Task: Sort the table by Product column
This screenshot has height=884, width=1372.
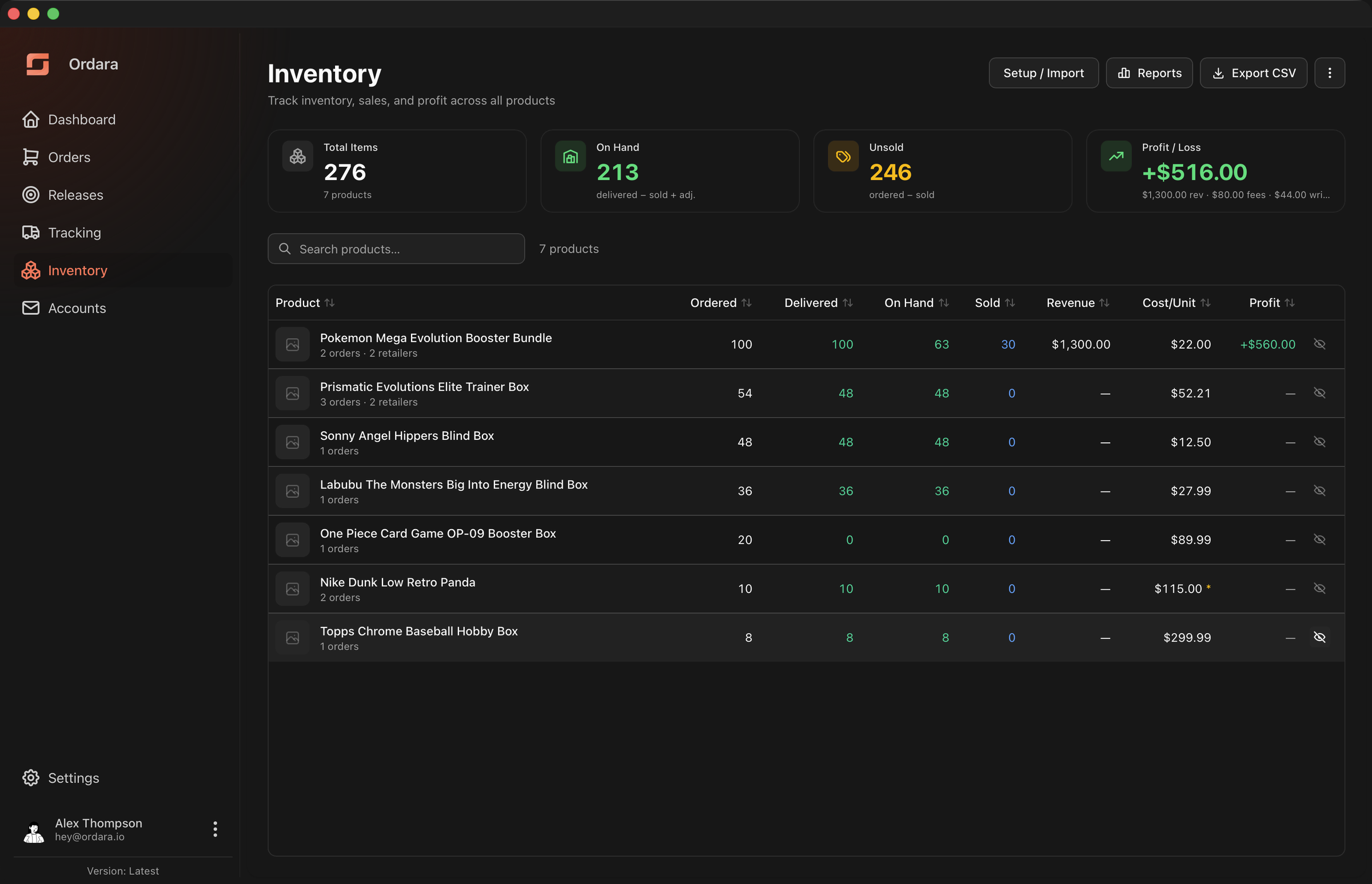Action: pyautogui.click(x=305, y=303)
